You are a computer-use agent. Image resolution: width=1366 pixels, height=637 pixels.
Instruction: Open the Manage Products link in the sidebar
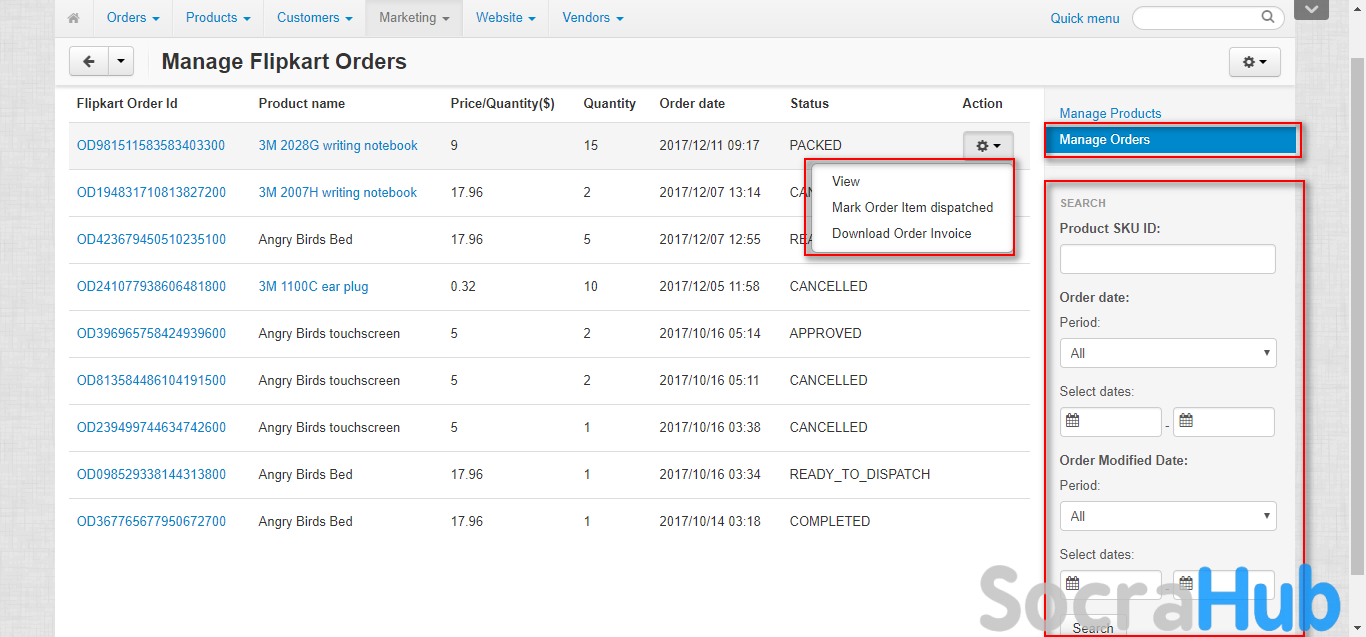1110,114
